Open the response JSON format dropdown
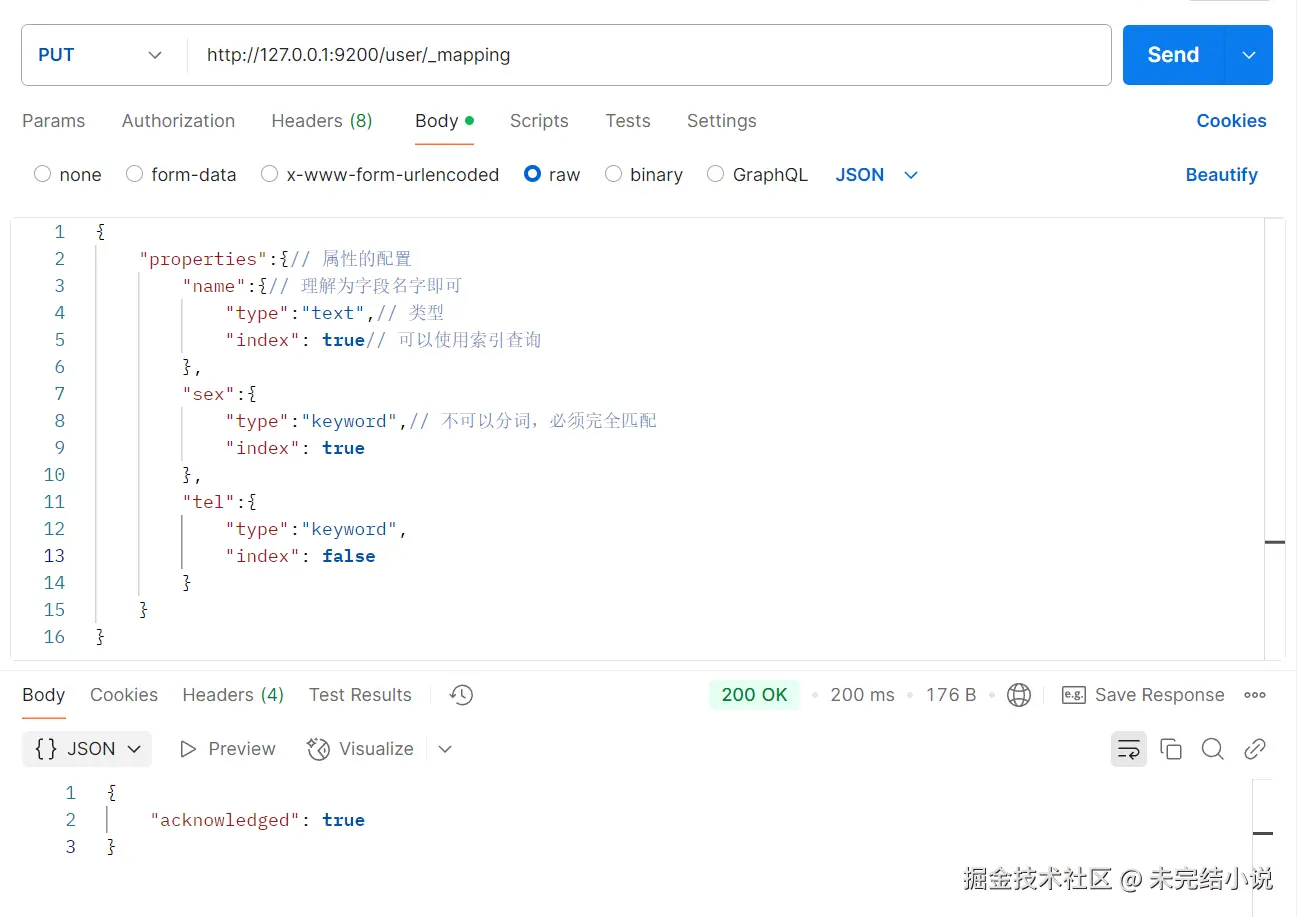 (87, 749)
